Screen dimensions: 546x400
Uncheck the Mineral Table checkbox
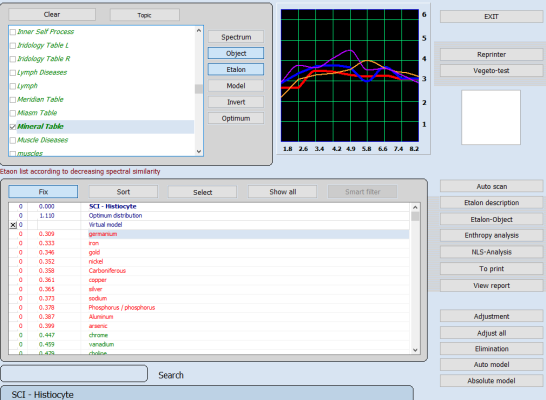pos(13,127)
